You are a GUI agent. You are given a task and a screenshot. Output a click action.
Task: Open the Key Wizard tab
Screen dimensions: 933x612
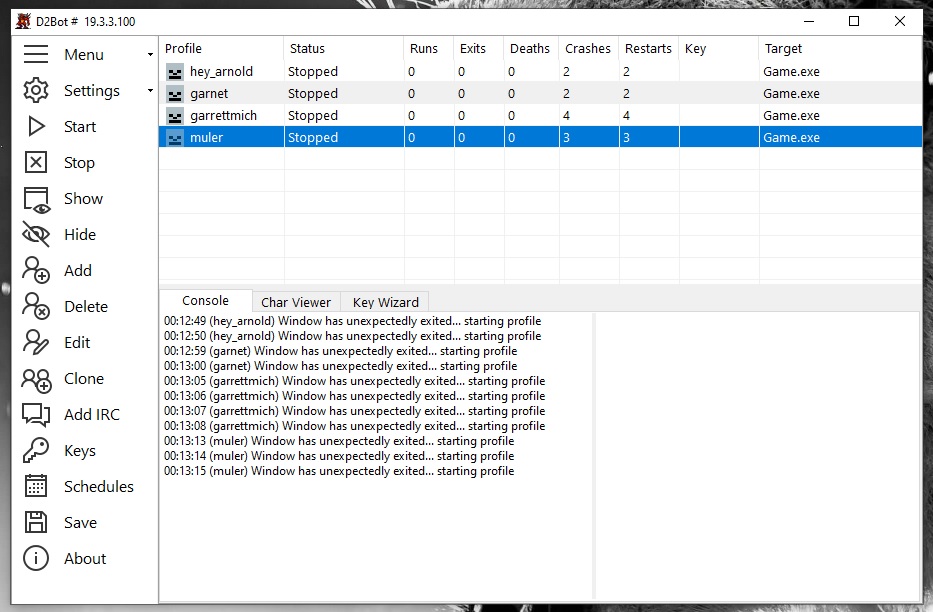point(384,302)
